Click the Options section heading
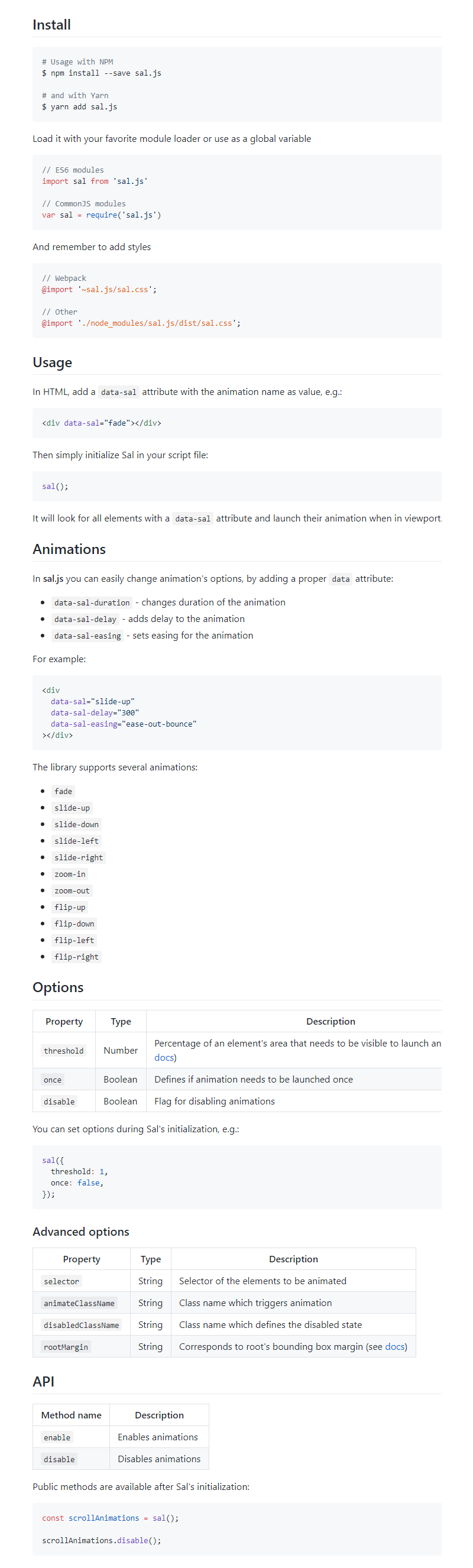Image resolution: width=473 pixels, height=1568 pixels. pyautogui.click(x=58, y=987)
